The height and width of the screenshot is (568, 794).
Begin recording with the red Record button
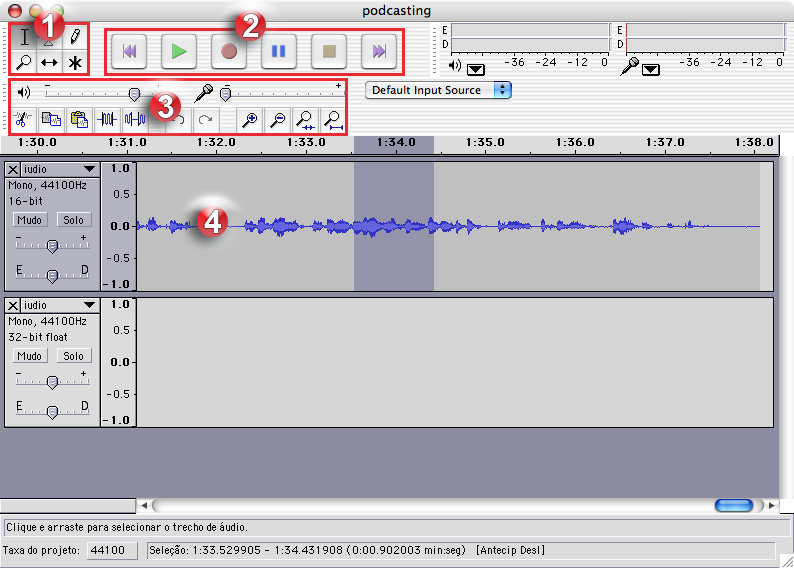(x=229, y=51)
